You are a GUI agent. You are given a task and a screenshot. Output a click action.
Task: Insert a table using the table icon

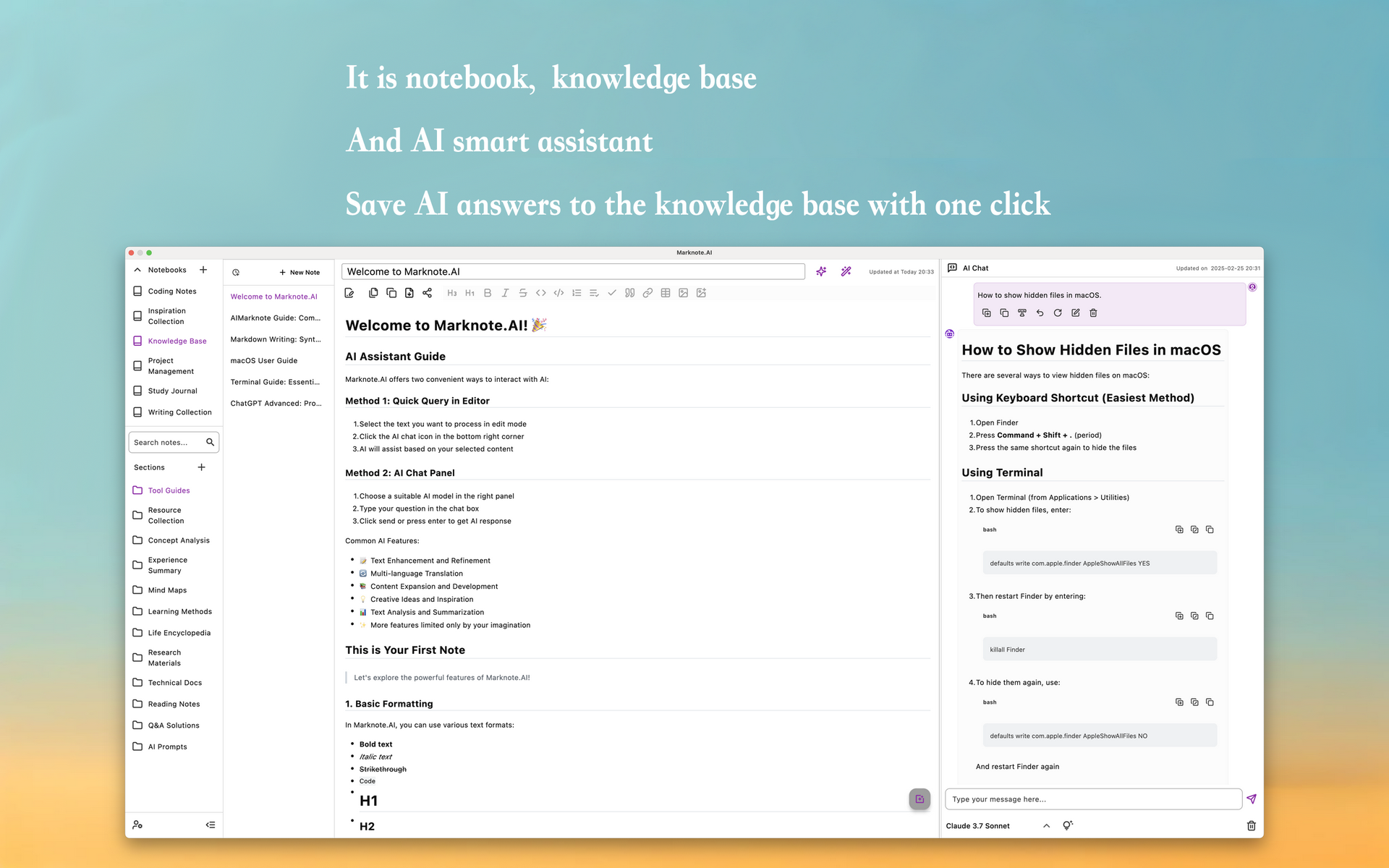(x=665, y=293)
